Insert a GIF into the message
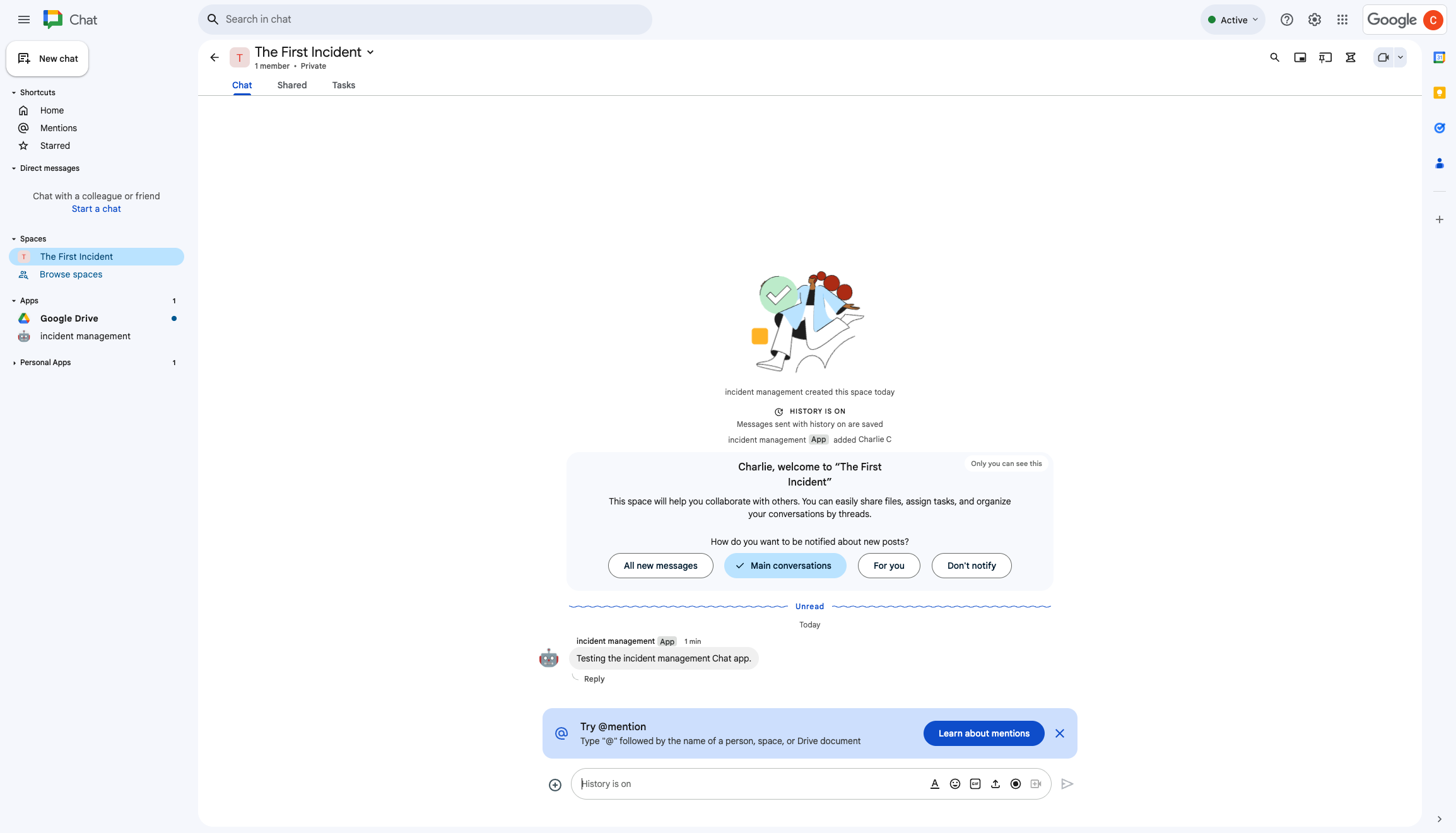Viewport: 1456px width, 833px height. [x=975, y=784]
